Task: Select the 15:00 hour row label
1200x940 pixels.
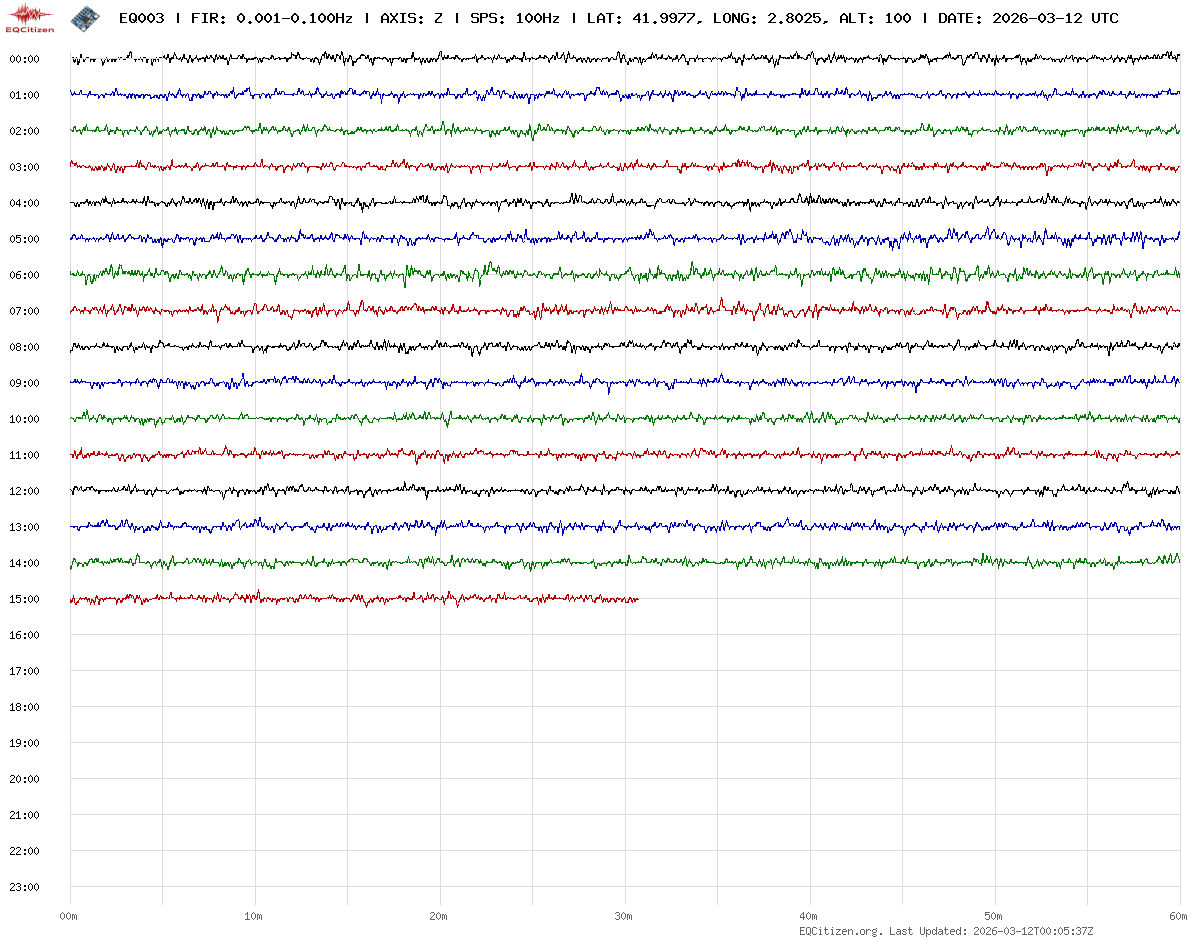Action: click(x=24, y=599)
